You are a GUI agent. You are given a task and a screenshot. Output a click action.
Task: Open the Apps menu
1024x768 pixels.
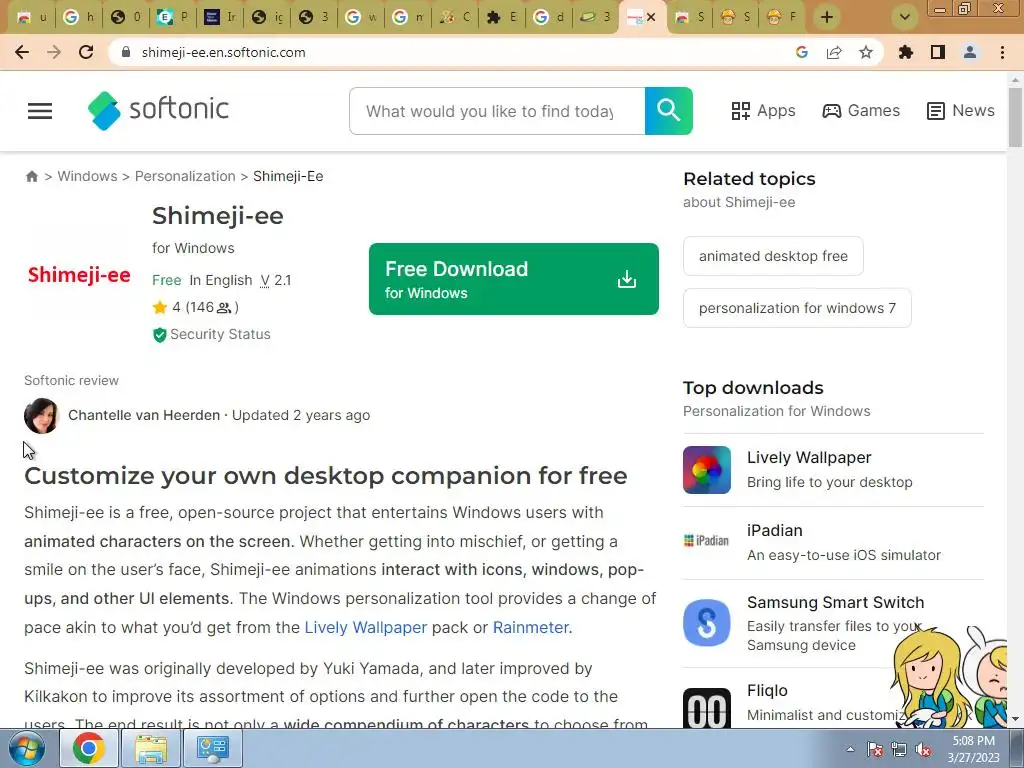(763, 111)
